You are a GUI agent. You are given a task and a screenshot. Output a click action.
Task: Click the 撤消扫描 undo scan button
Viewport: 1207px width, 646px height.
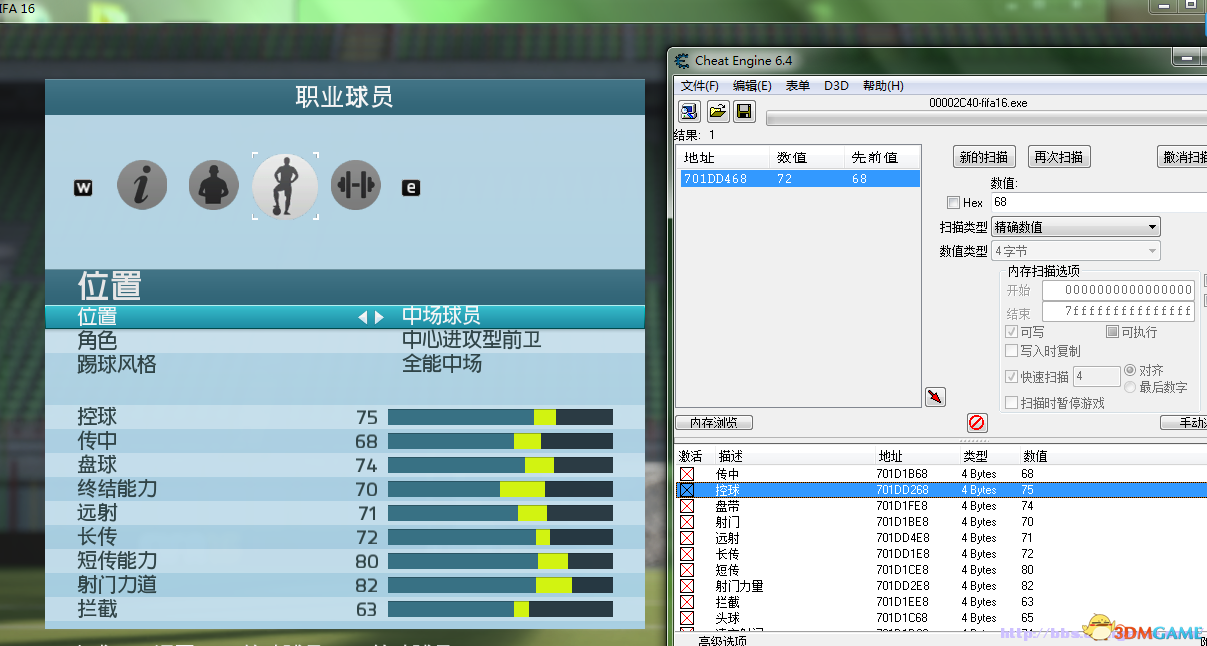coord(1182,157)
